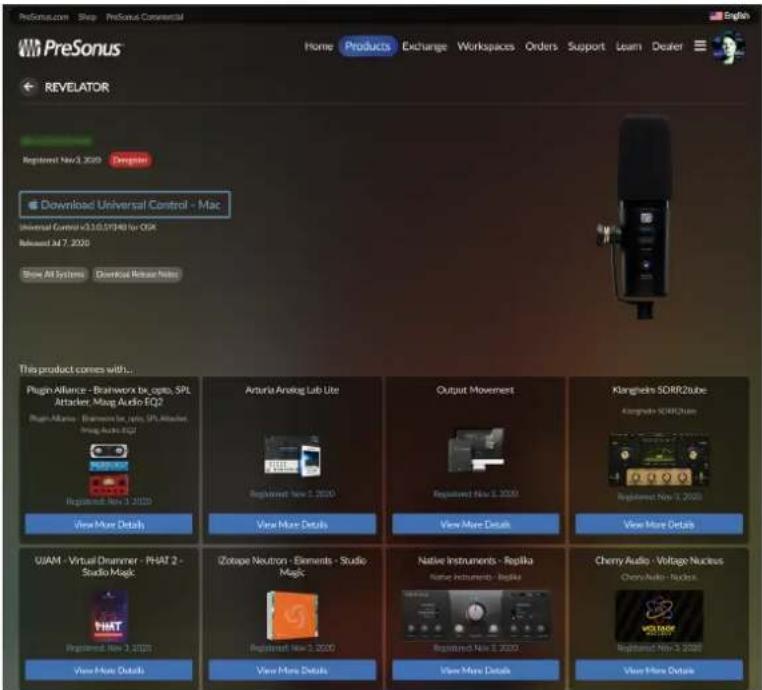
Task: Click the iZotope Neutron orange box image
Action: click(x=292, y=616)
